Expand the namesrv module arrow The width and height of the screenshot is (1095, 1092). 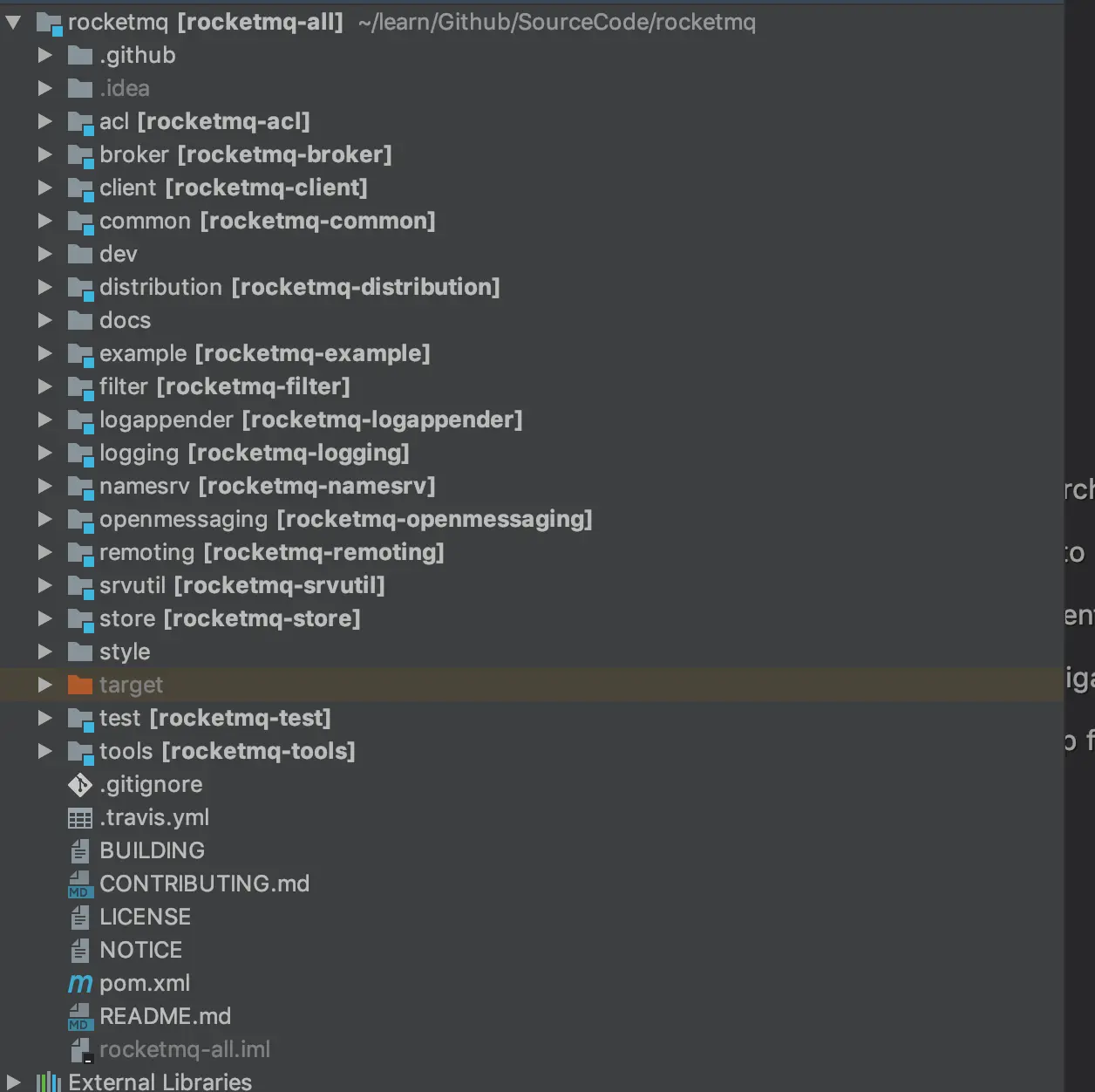(x=45, y=486)
